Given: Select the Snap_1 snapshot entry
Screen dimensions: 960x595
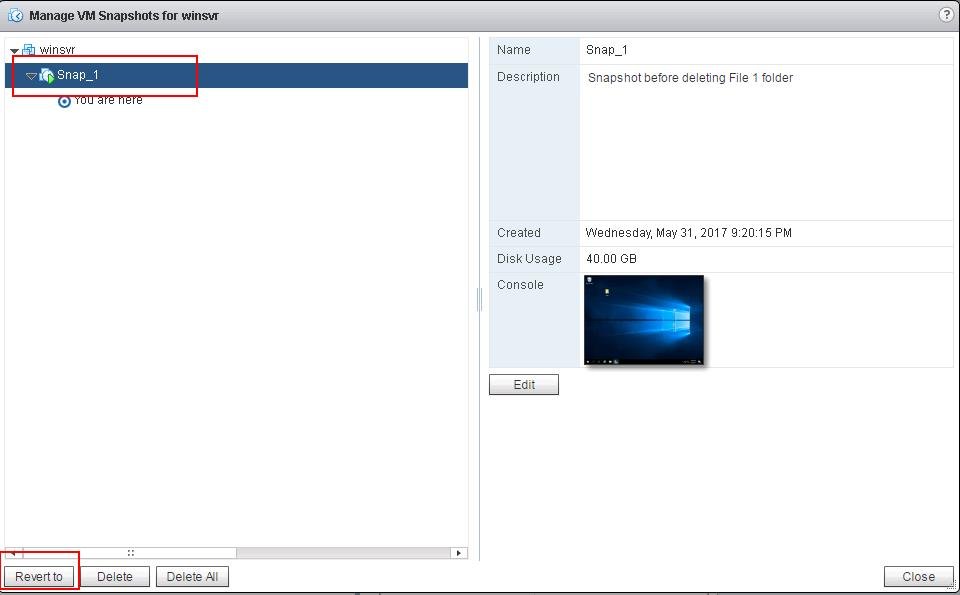Looking at the screenshot, I should (x=236, y=75).
